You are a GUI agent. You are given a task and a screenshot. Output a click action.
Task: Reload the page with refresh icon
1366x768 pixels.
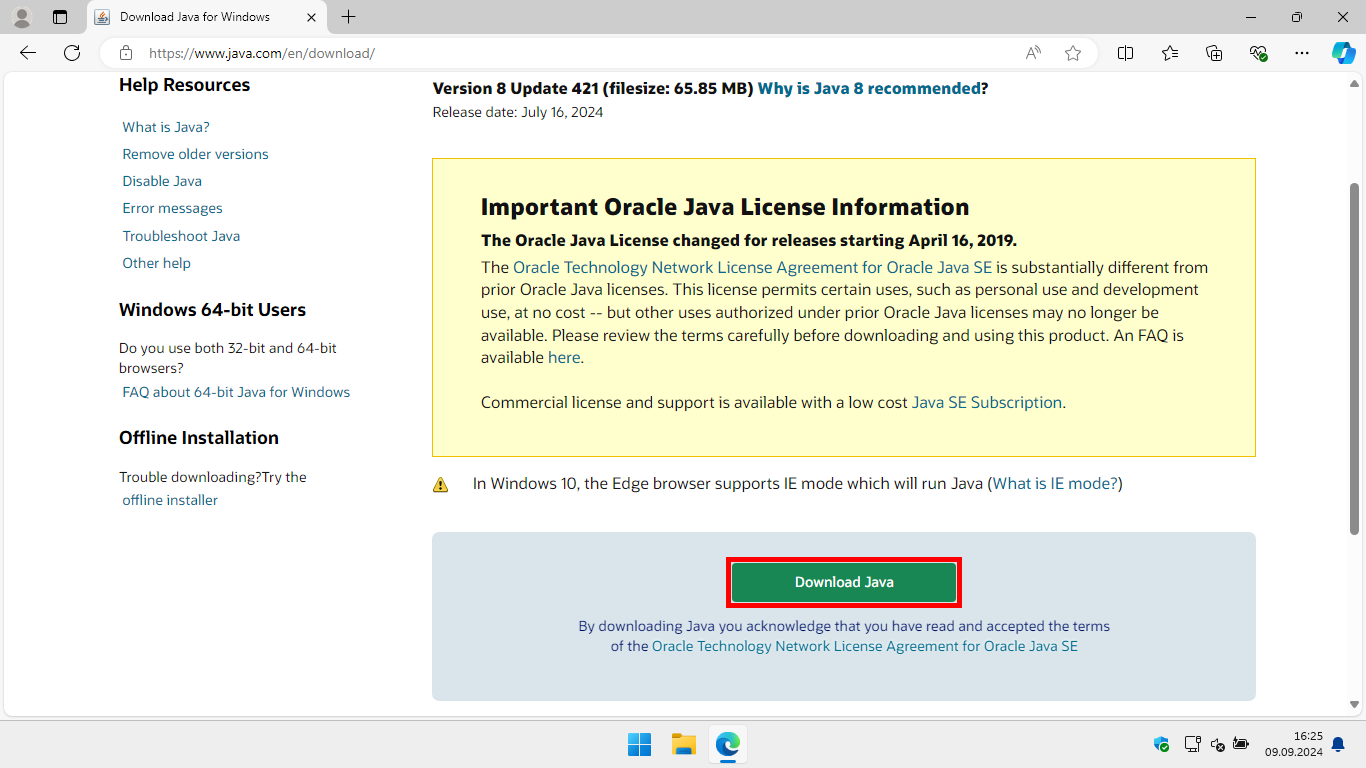pyautogui.click(x=72, y=53)
